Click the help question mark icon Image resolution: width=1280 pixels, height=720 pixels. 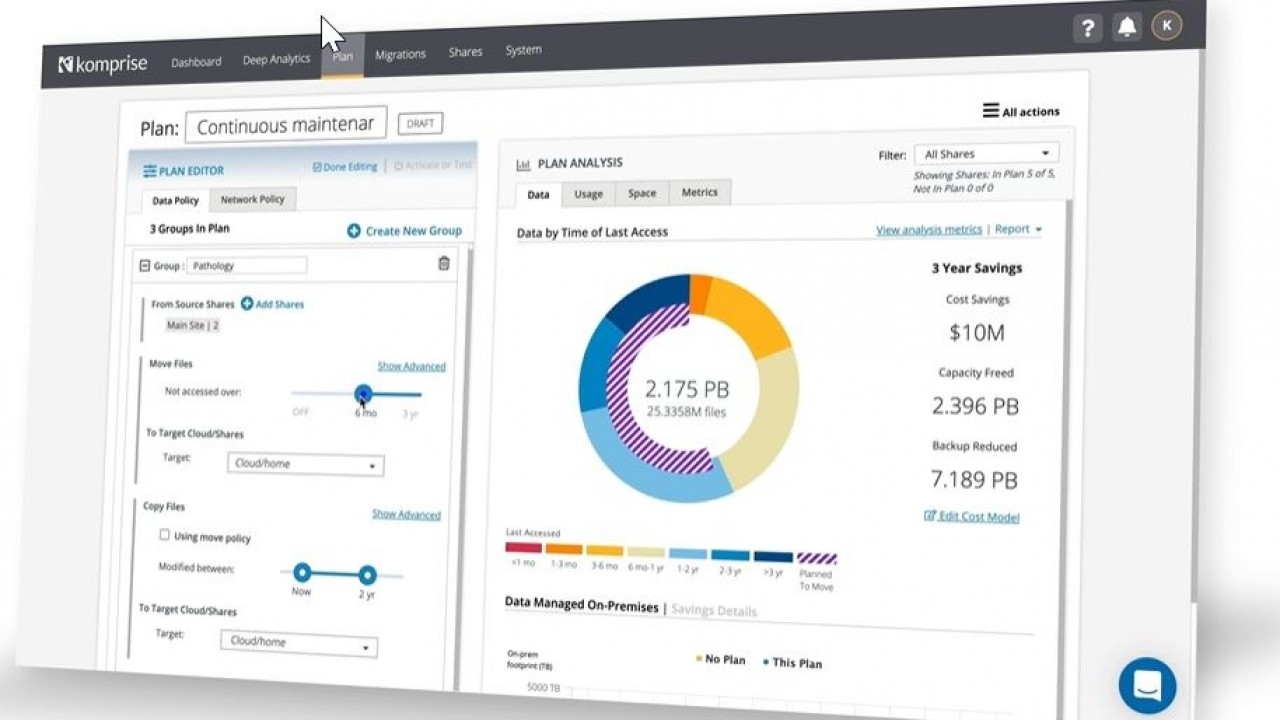click(x=1088, y=28)
